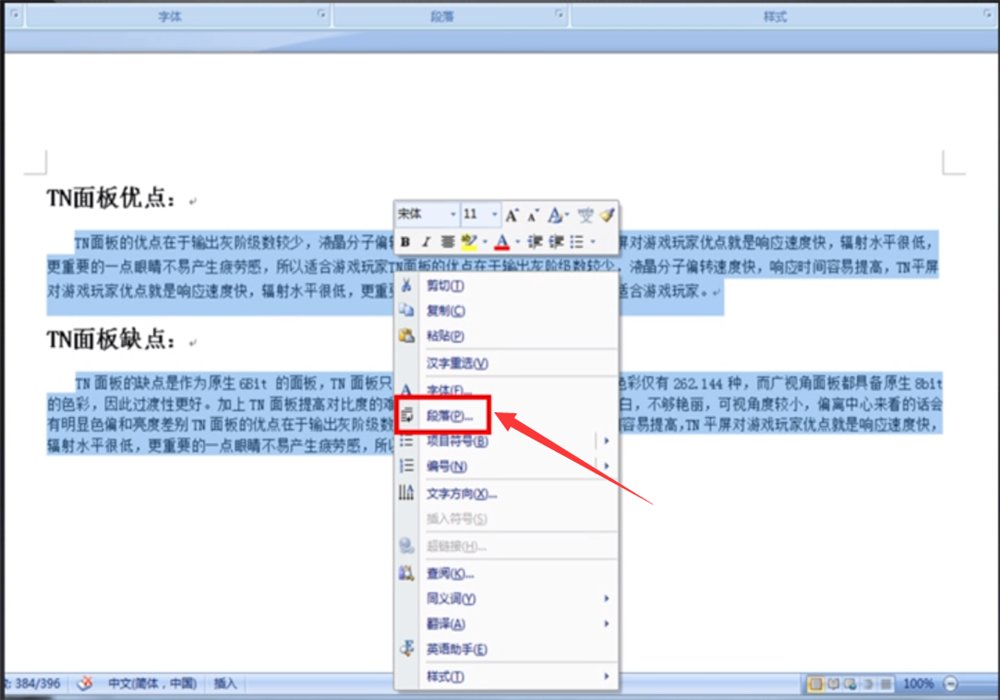Click the 100% zoom level button

921,684
